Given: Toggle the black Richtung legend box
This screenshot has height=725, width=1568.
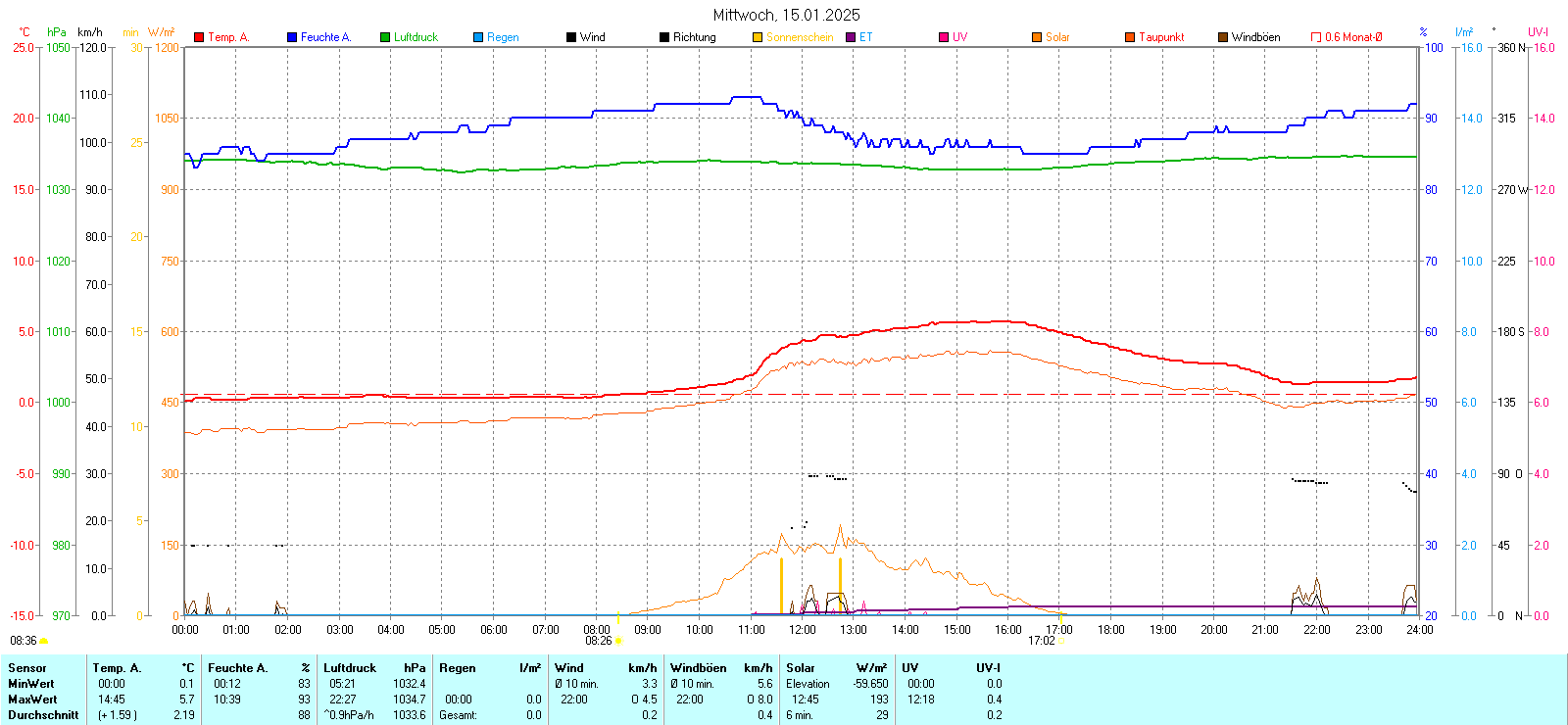Looking at the screenshot, I should (664, 37).
